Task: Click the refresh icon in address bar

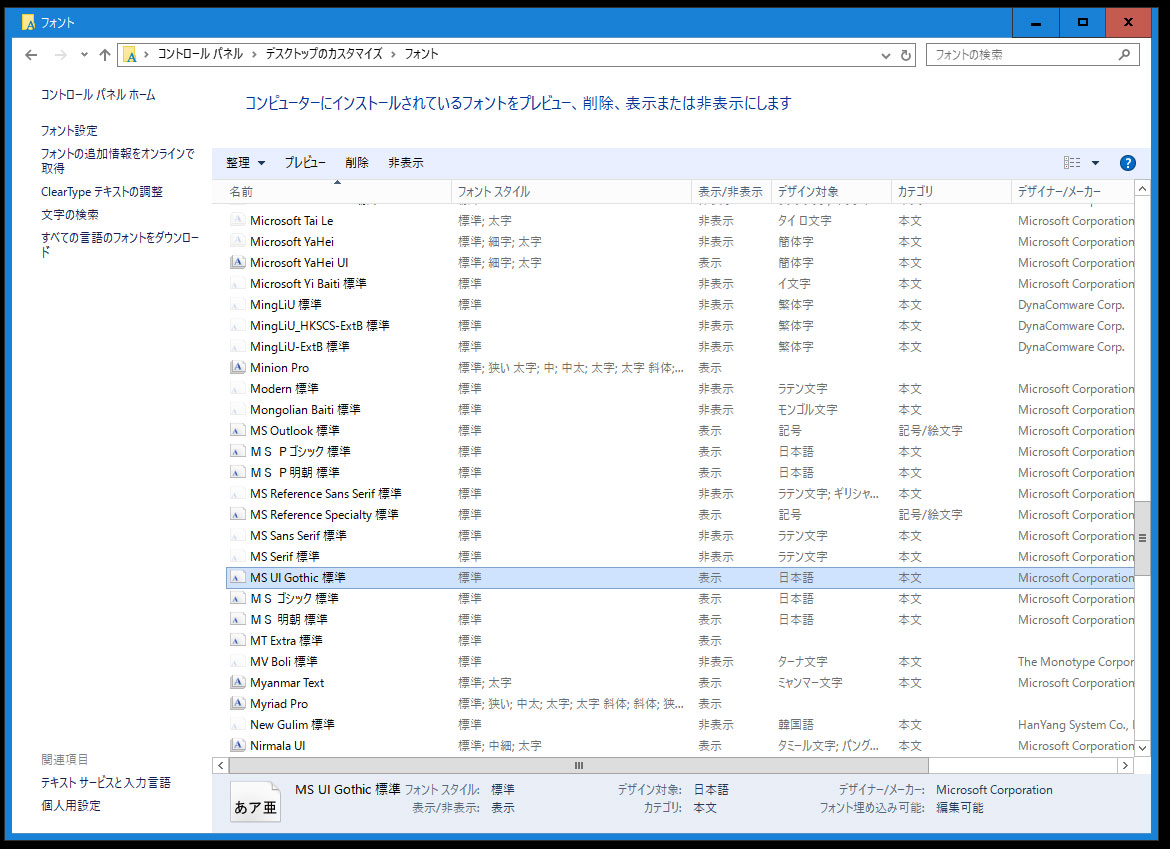Action: point(906,55)
